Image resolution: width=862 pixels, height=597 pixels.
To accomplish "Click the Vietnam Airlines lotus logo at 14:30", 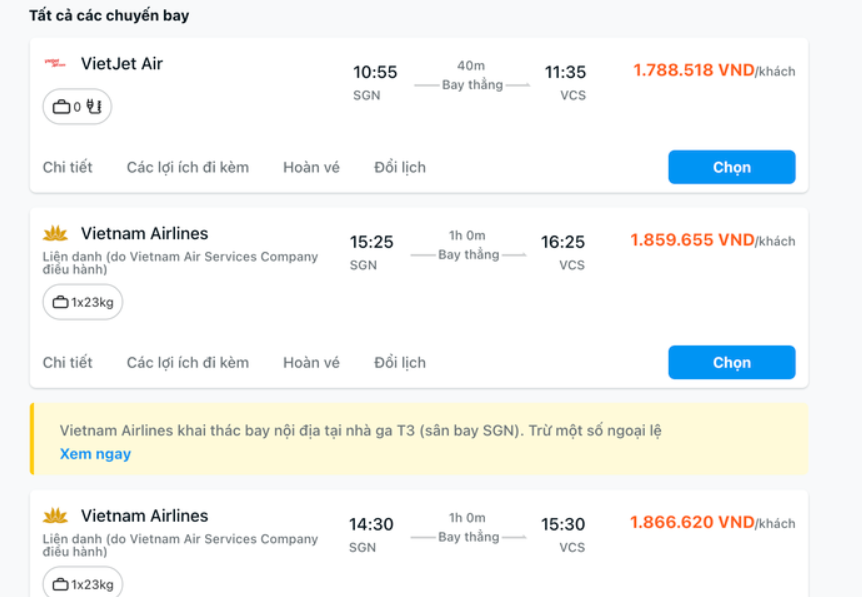I will [x=55, y=516].
